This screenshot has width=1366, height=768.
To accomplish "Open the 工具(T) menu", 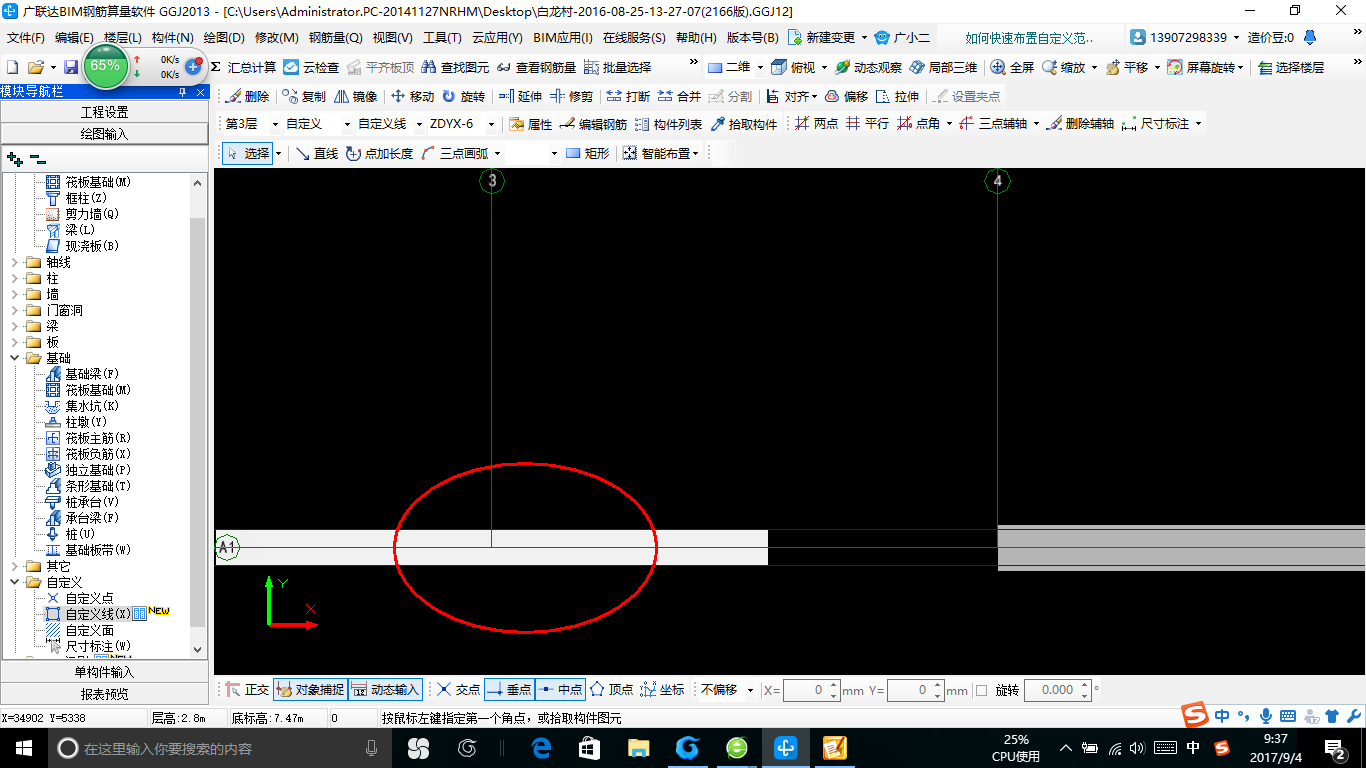I will point(442,38).
